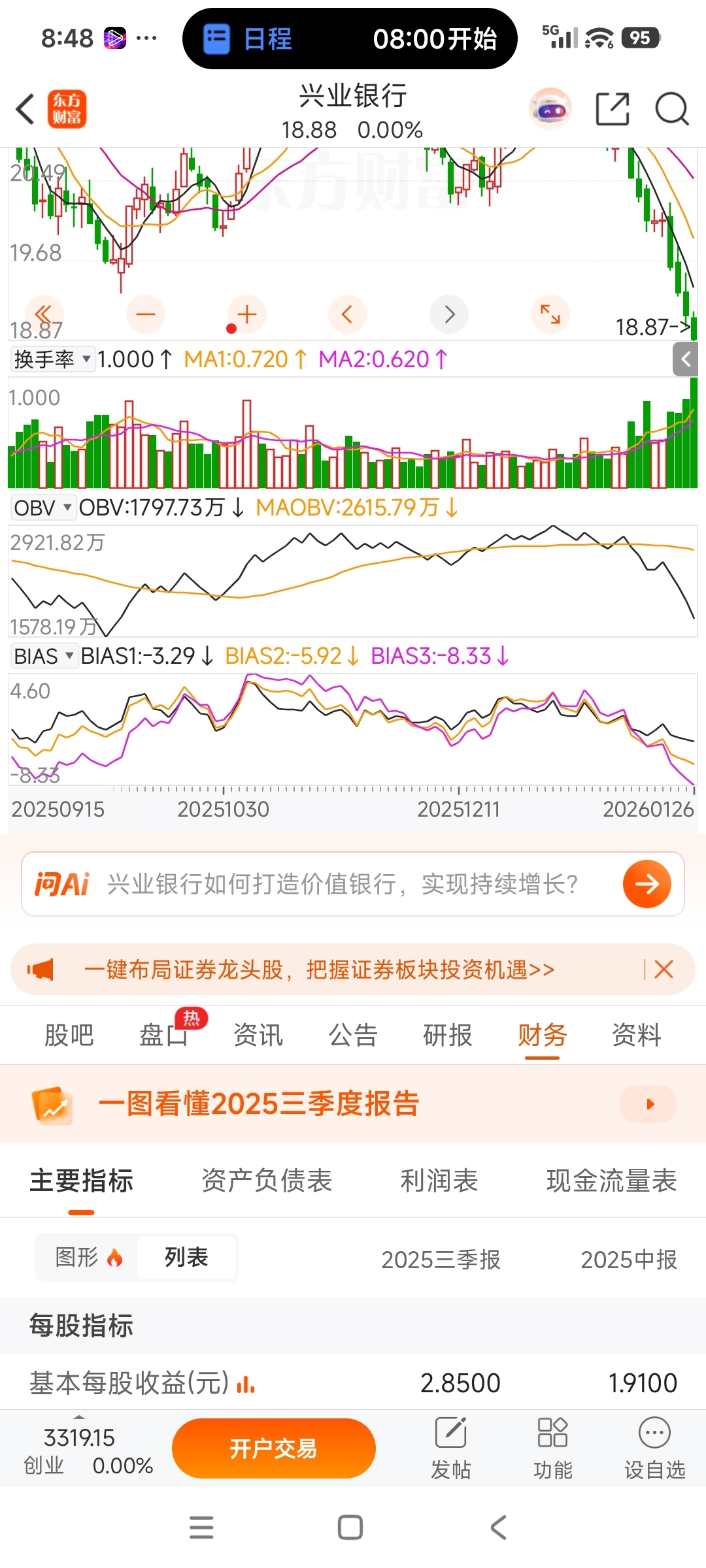
Task: Select the 财务 tab
Action: coord(542,1036)
